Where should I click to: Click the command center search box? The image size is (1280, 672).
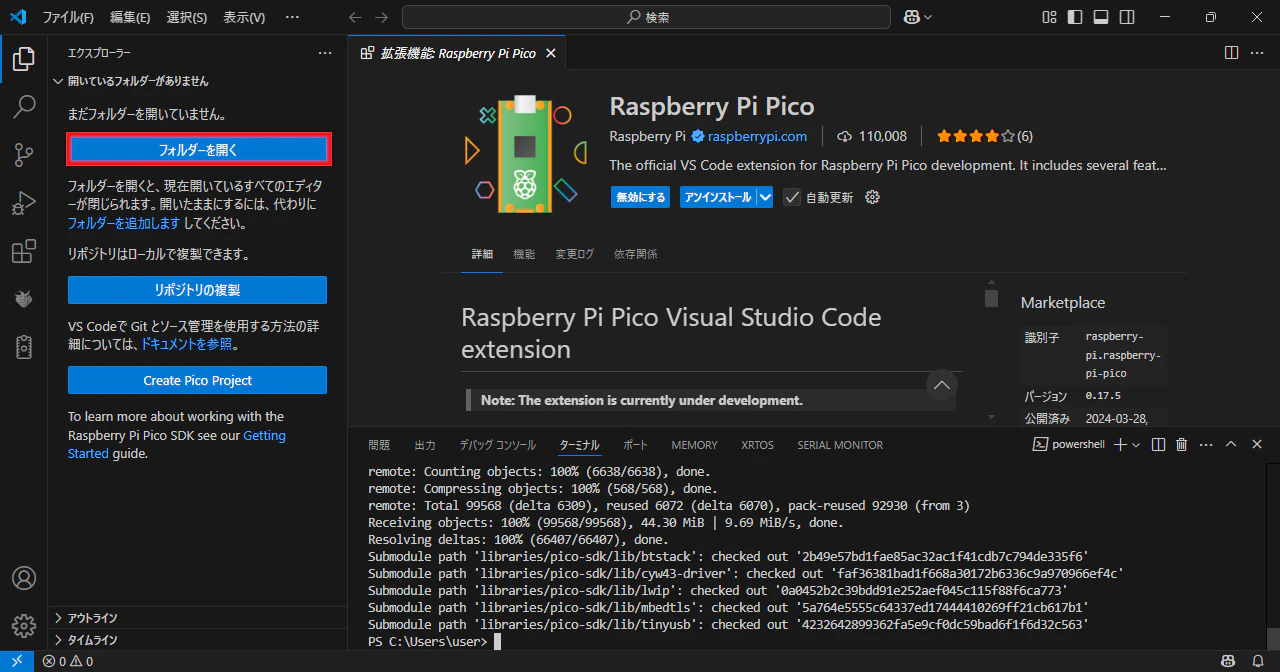click(646, 17)
